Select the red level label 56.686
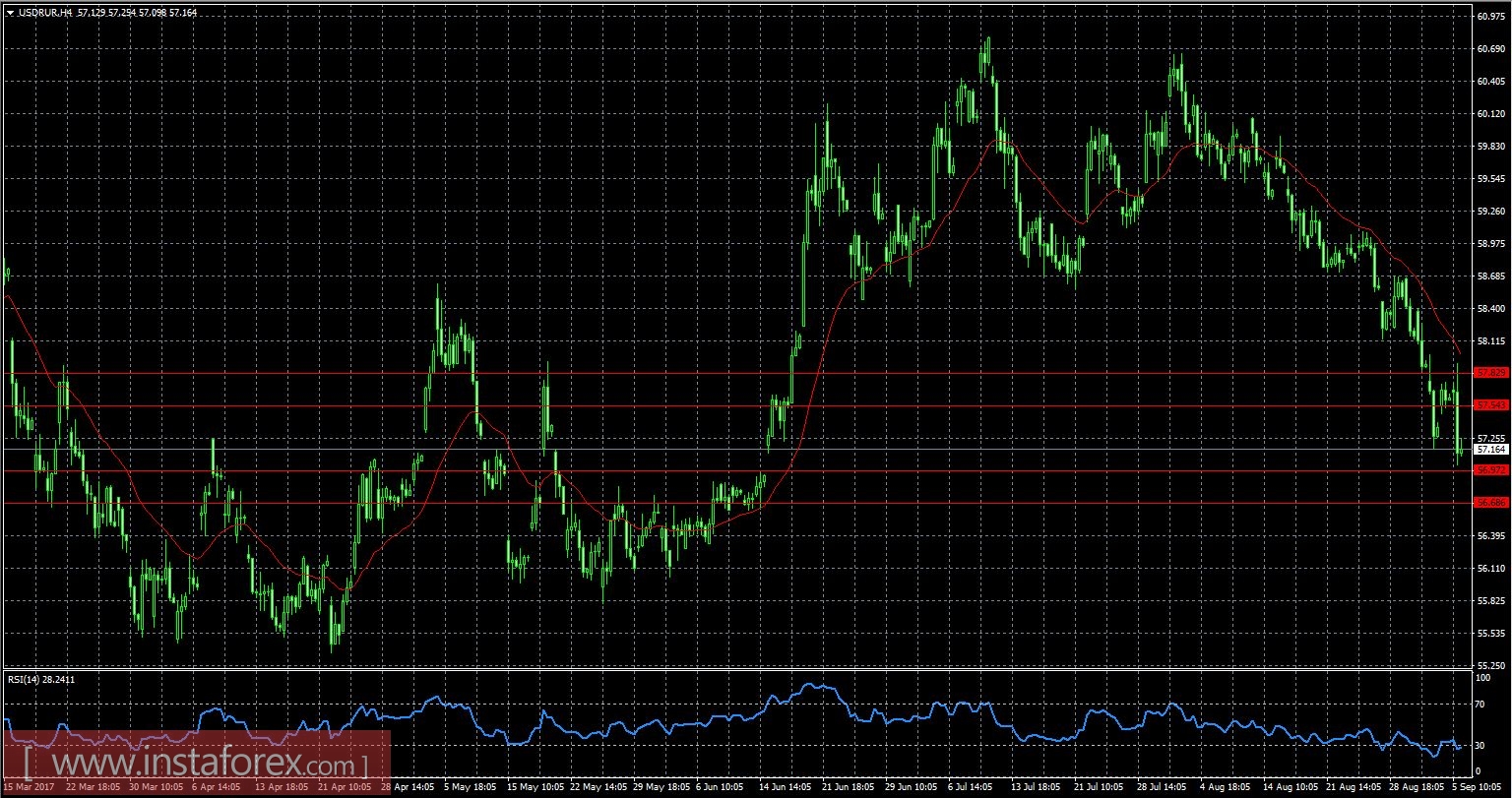The image size is (1512, 798). point(1491,503)
